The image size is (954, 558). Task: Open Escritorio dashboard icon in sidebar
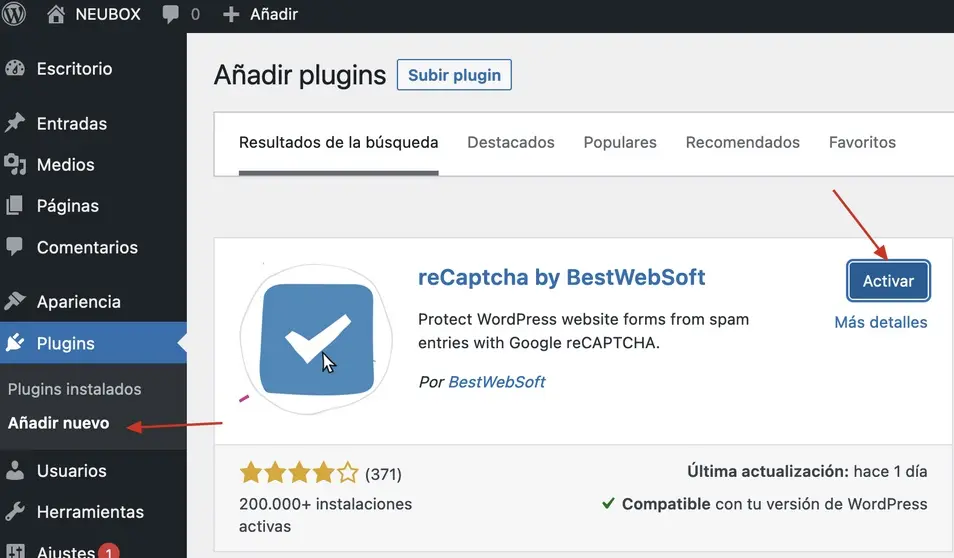click(15, 69)
